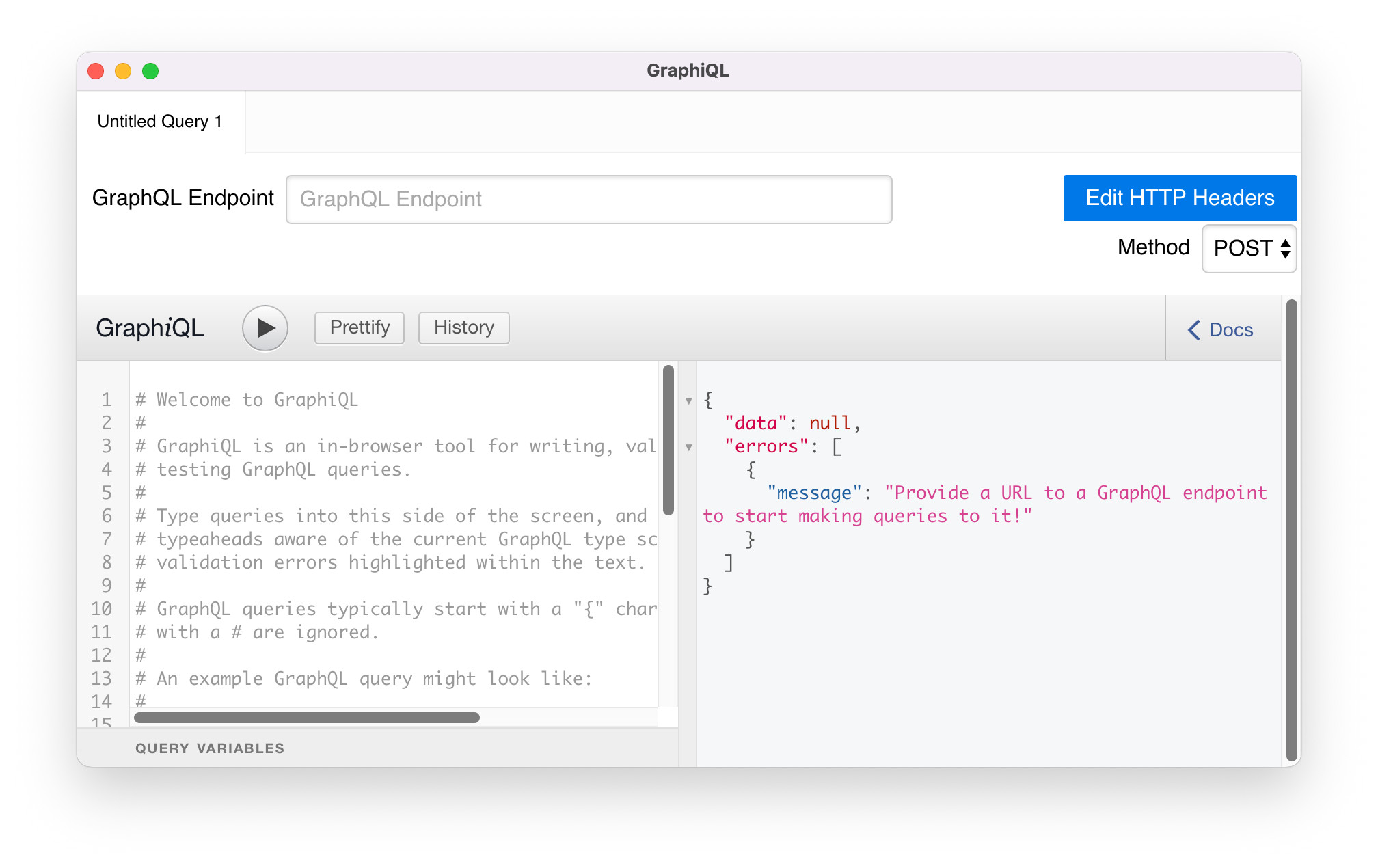Click line number 1 in the gutter
The height and width of the screenshot is (868, 1378).
coord(107,400)
